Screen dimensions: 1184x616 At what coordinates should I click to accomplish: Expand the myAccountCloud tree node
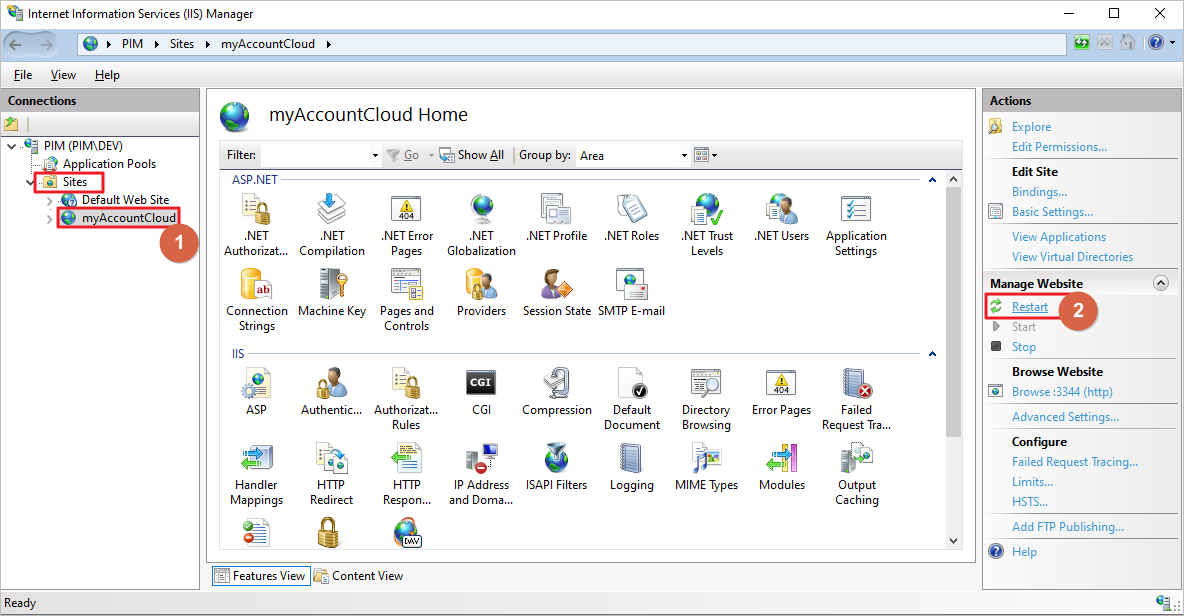coord(50,218)
